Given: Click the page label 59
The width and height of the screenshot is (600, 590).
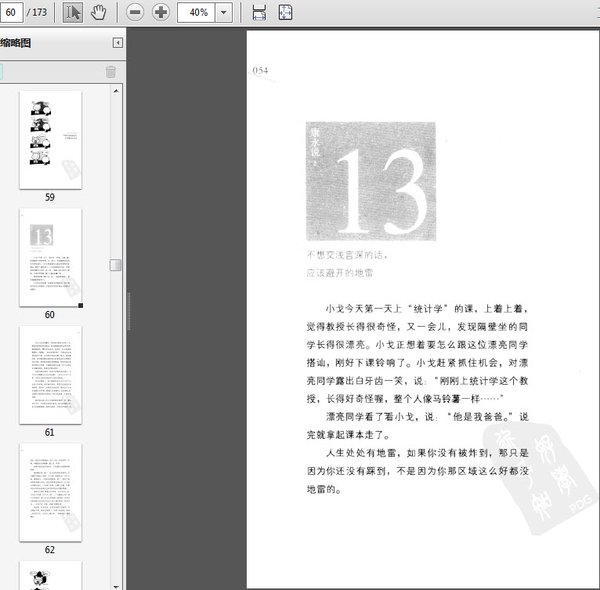Looking at the screenshot, I should tap(50, 197).
